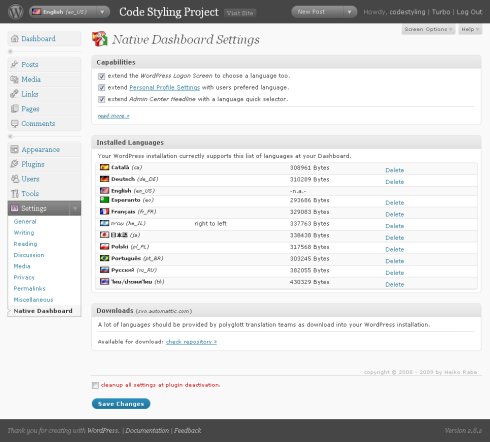Click the Users icon in sidebar
490x442 pixels.
(15, 179)
